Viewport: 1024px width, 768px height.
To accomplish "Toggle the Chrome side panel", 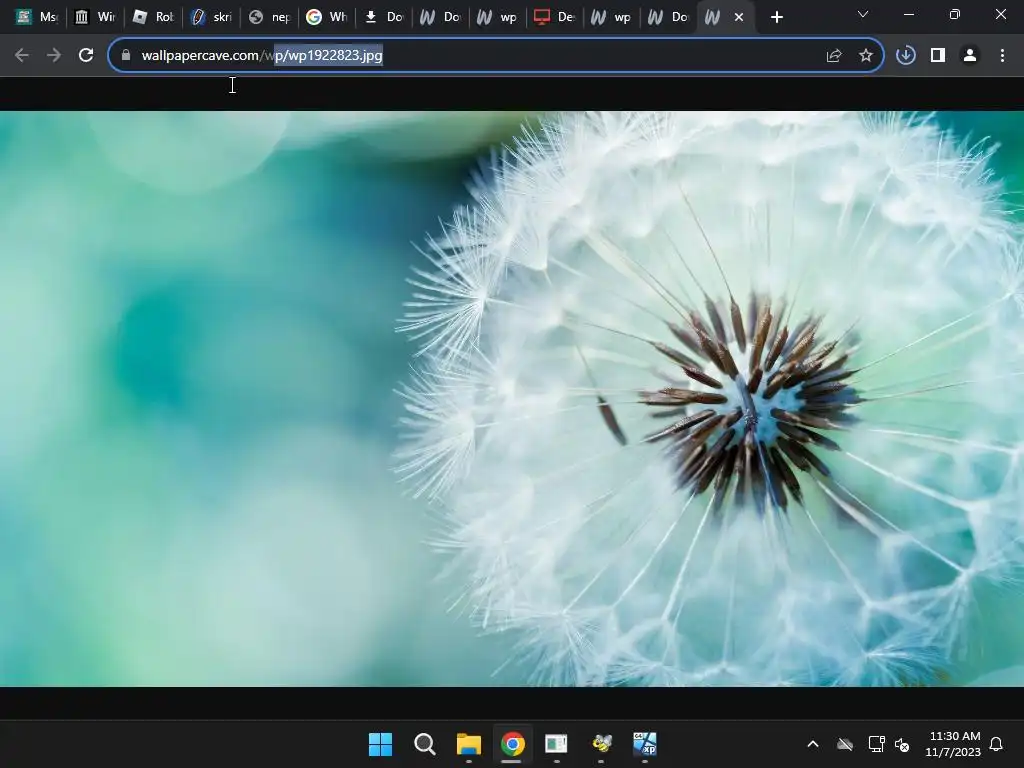I will pos(938,56).
